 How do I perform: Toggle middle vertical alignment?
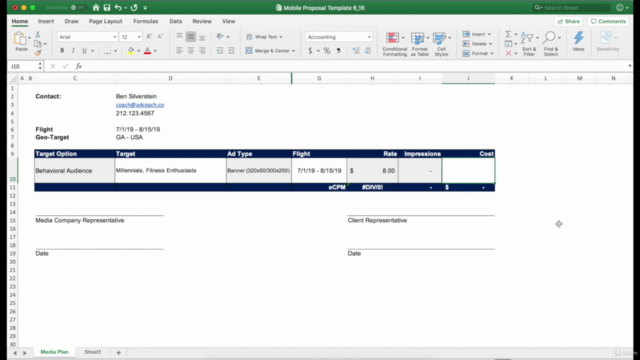point(191,37)
